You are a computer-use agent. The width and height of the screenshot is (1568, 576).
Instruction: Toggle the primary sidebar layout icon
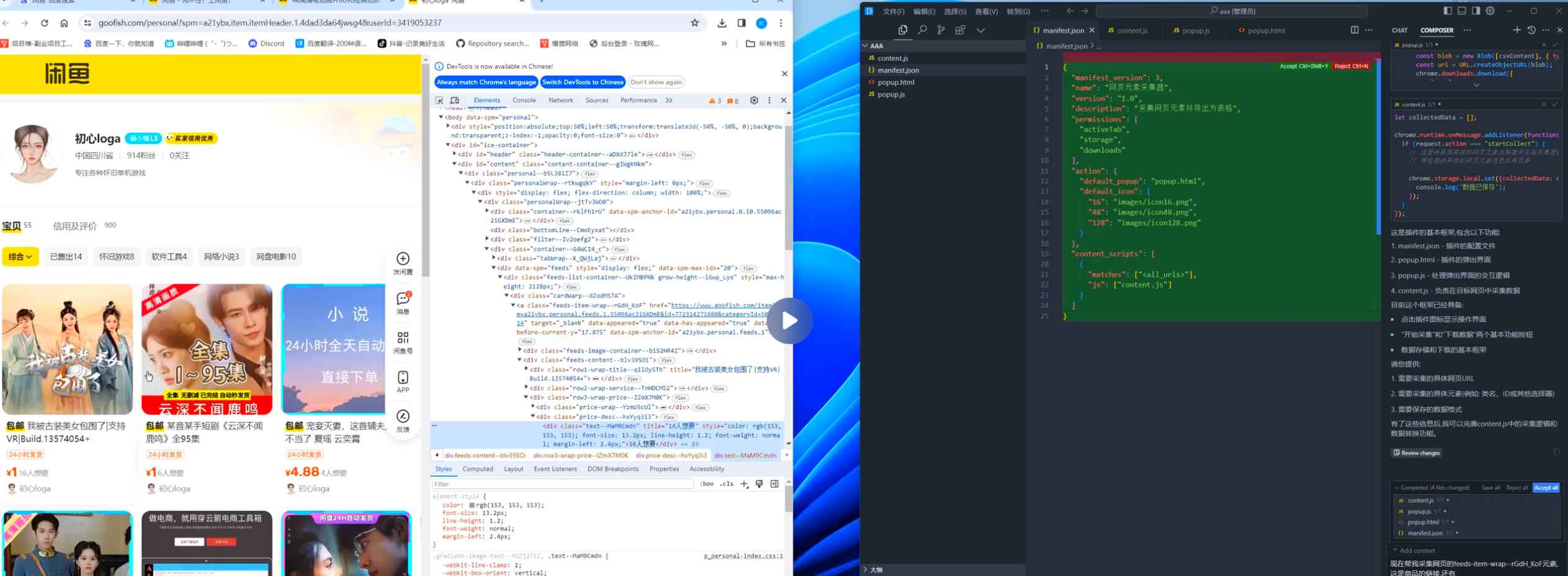pyautogui.click(x=1448, y=11)
